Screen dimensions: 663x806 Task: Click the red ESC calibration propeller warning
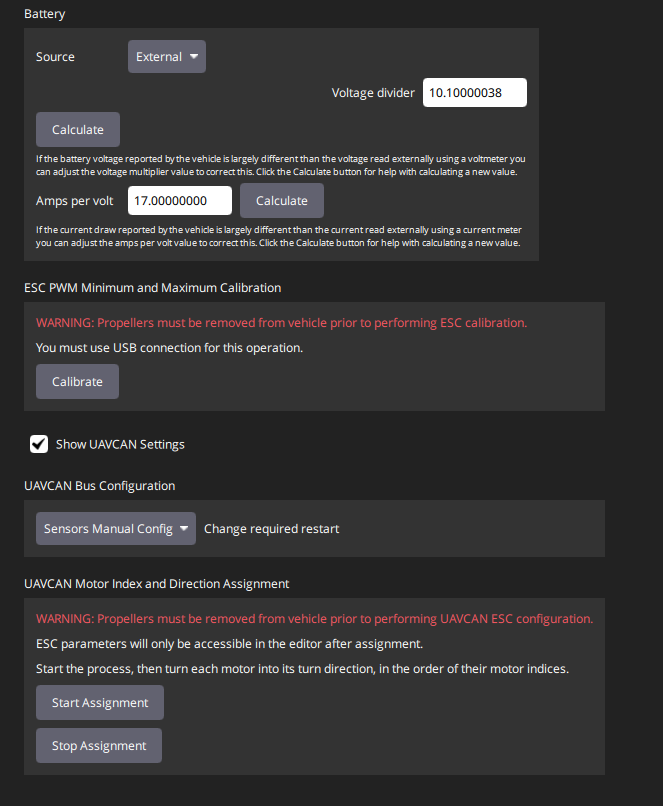pyautogui.click(x=281, y=323)
